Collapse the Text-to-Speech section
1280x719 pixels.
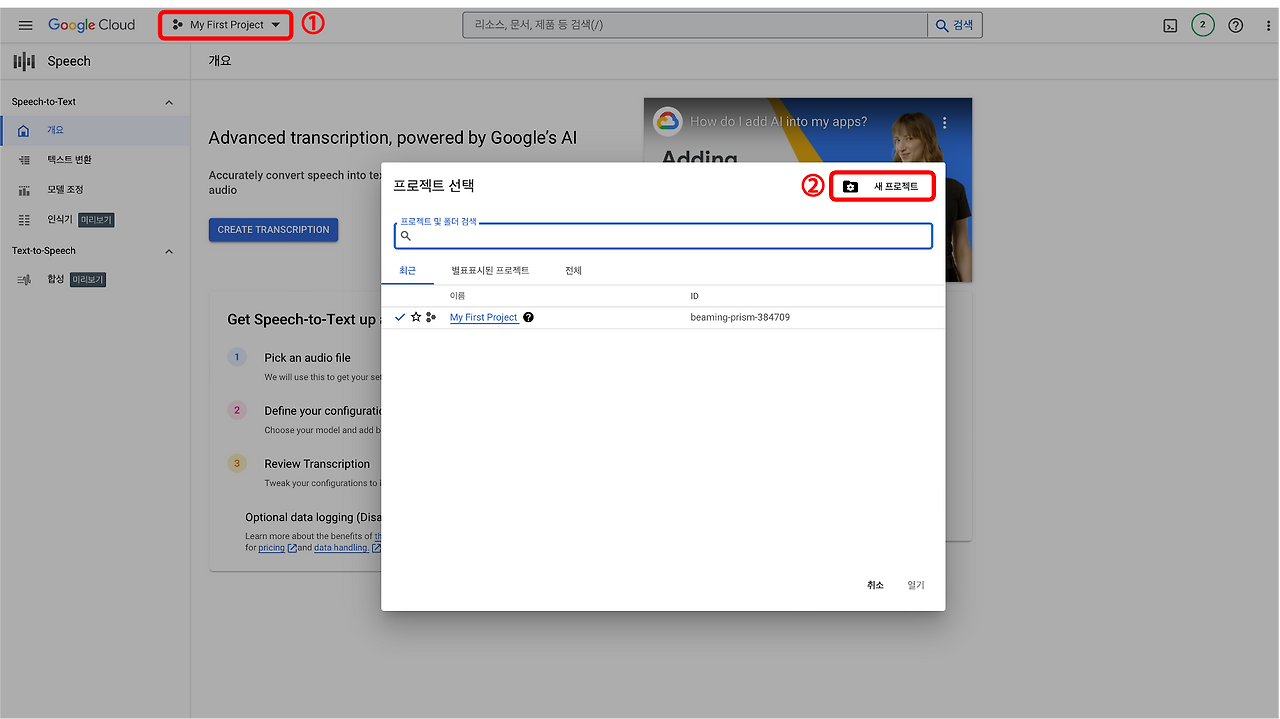pyautogui.click(x=168, y=250)
